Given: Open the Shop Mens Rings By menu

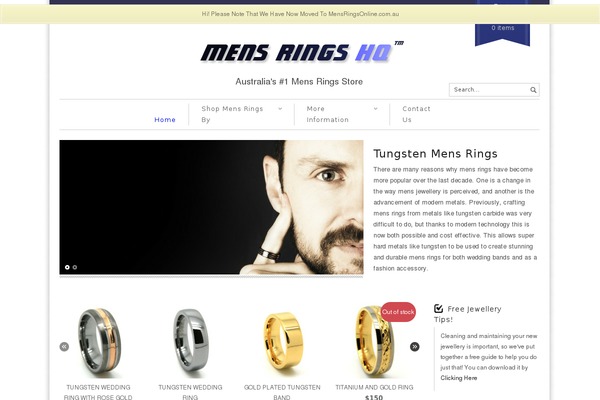Looking at the screenshot, I should pos(232,114).
